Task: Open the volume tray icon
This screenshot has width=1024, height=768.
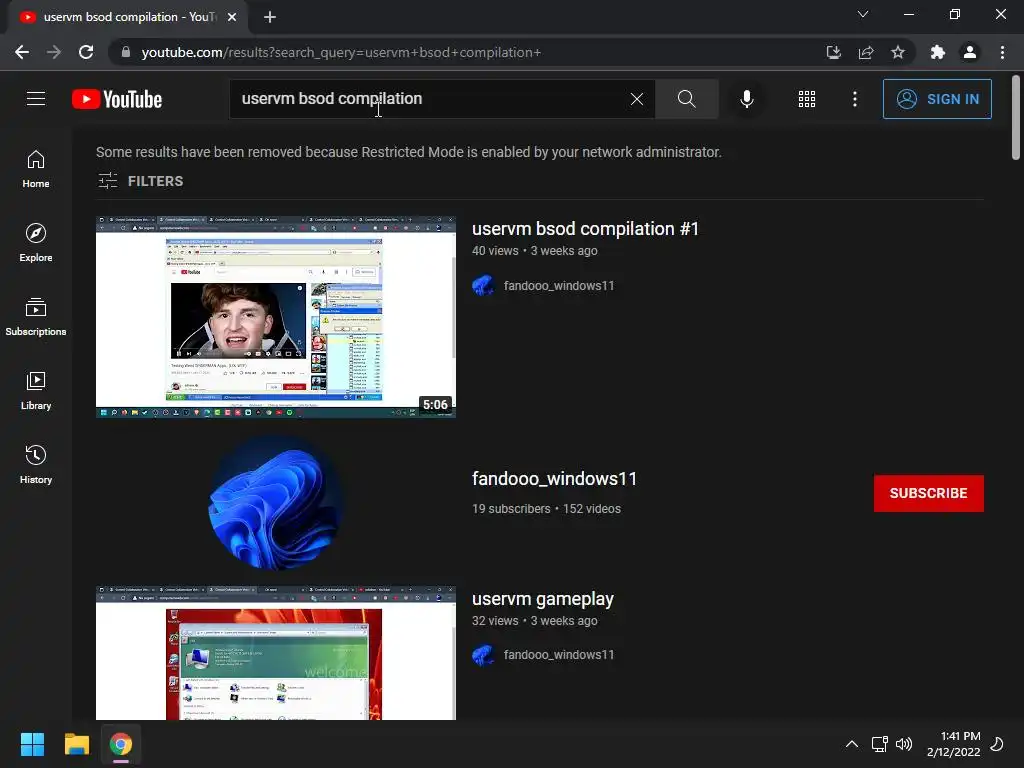Action: click(904, 744)
